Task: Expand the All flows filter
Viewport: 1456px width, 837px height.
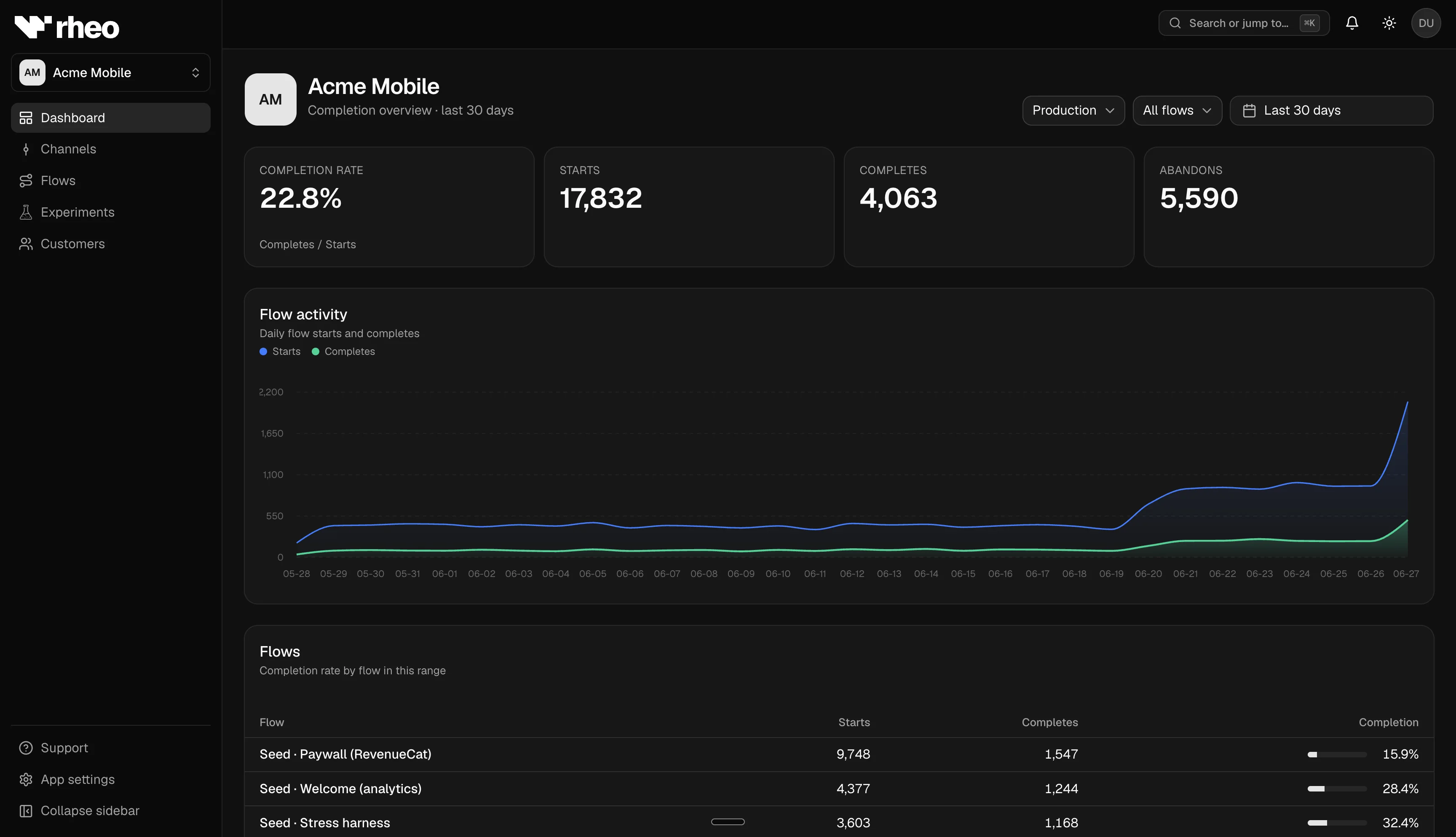Action: 1178,110
